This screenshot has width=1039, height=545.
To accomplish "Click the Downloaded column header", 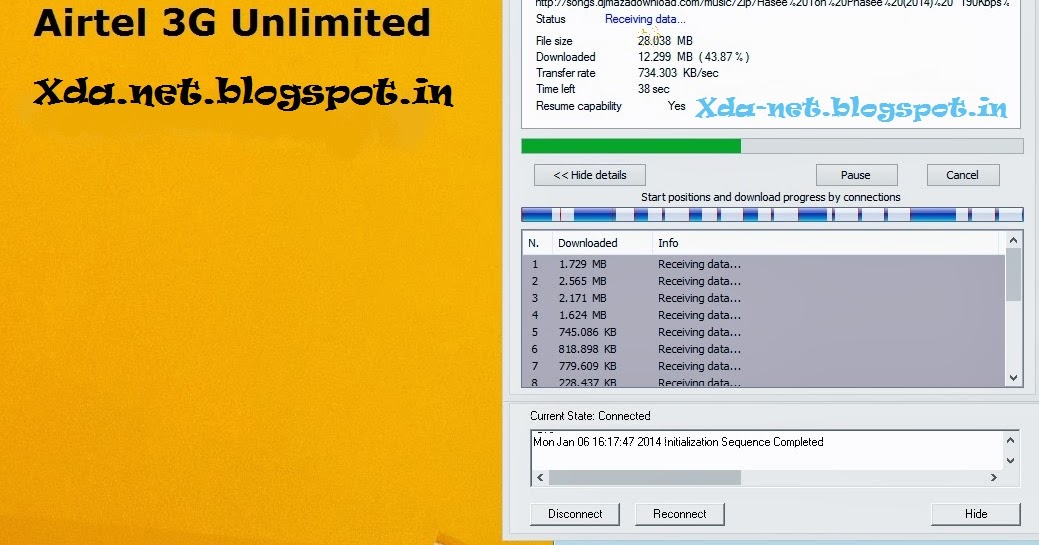I will click(x=602, y=243).
